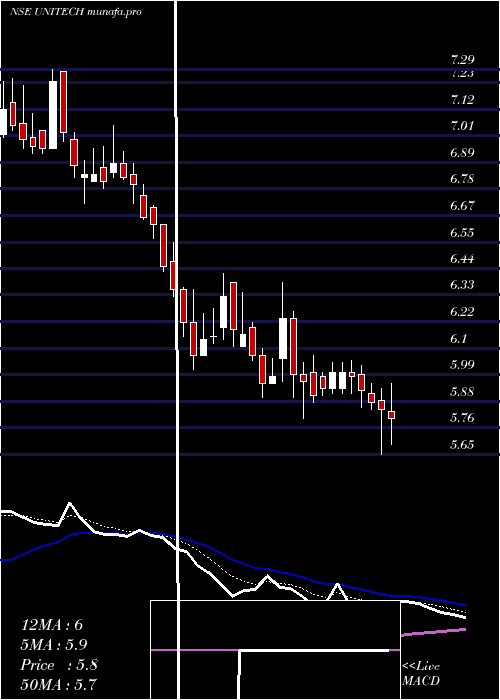Click the 6.44 price axis label
Image resolution: width=500 pixels, height=700 pixels.
pyautogui.click(x=462, y=258)
